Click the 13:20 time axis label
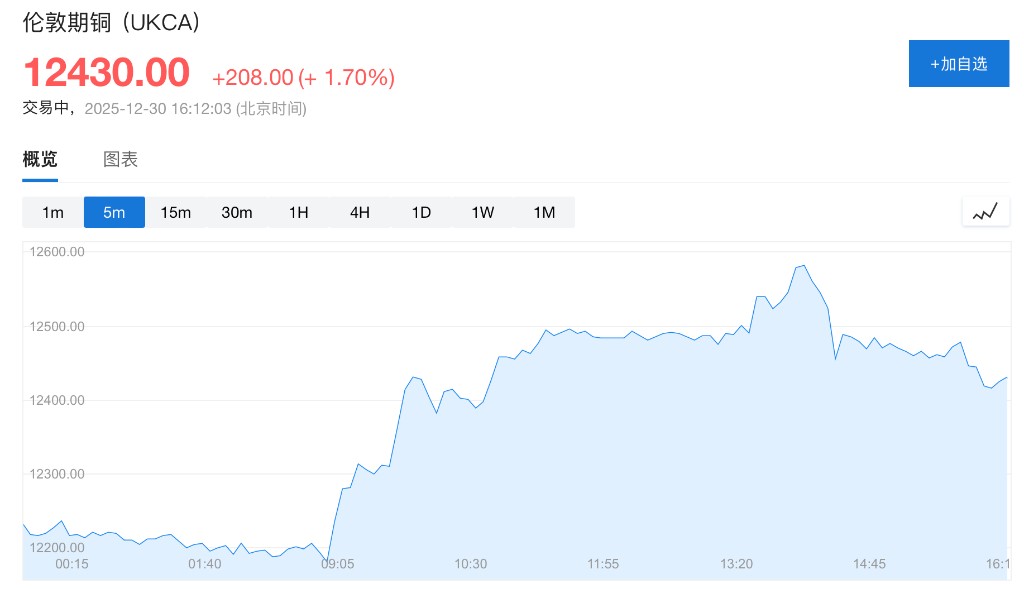 coord(737,564)
